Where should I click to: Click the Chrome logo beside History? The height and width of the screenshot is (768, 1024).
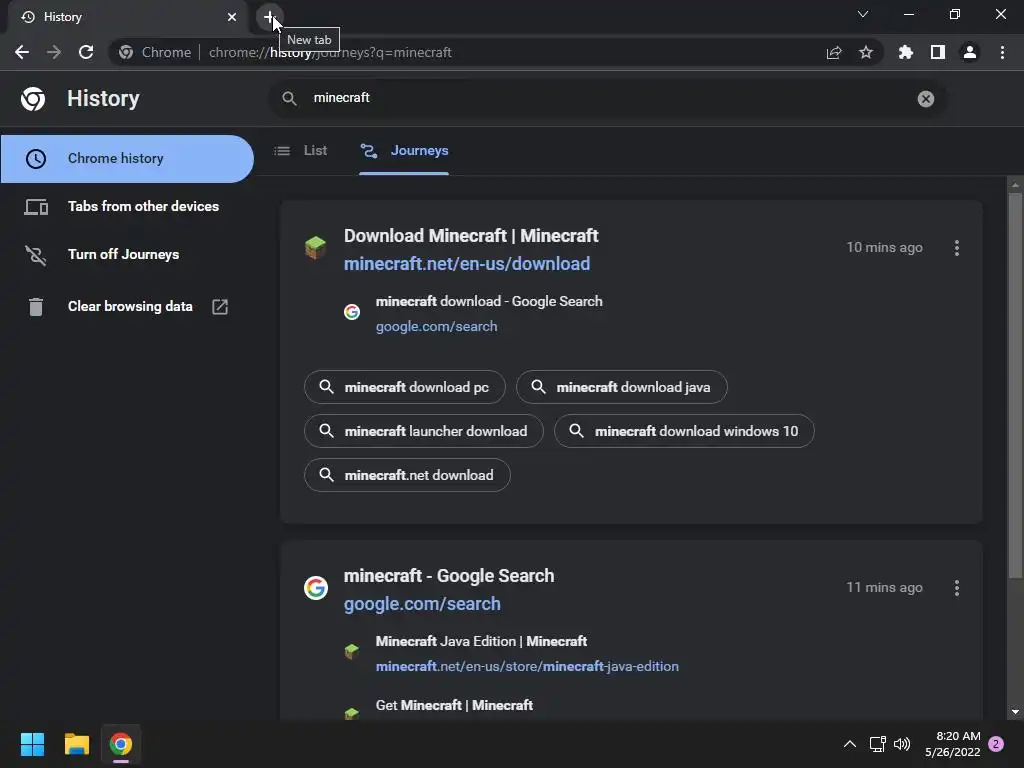(x=33, y=99)
